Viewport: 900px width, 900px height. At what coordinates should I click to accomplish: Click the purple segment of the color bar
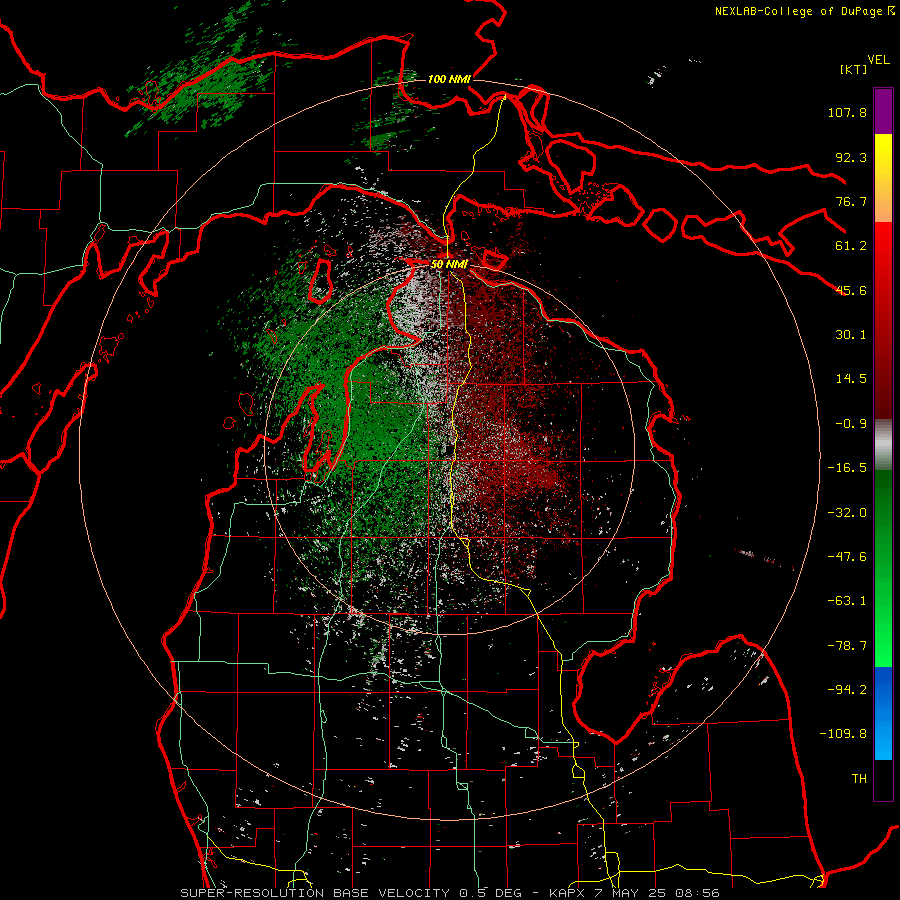point(883,111)
